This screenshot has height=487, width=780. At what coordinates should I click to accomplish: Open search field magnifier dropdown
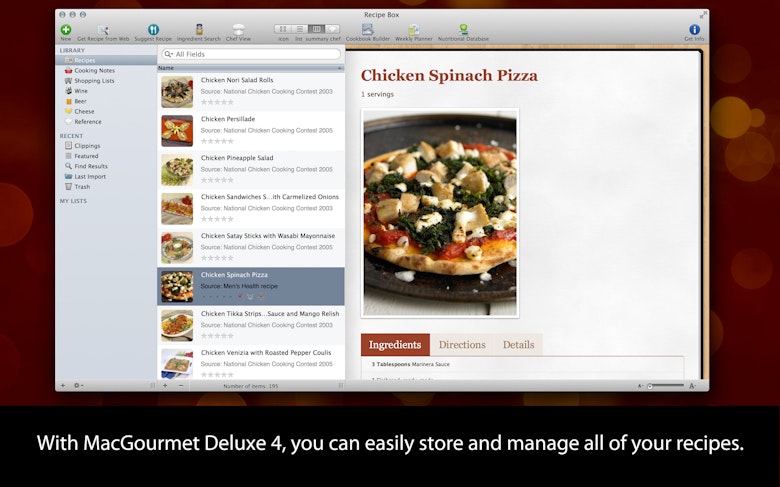pyautogui.click(x=168, y=54)
